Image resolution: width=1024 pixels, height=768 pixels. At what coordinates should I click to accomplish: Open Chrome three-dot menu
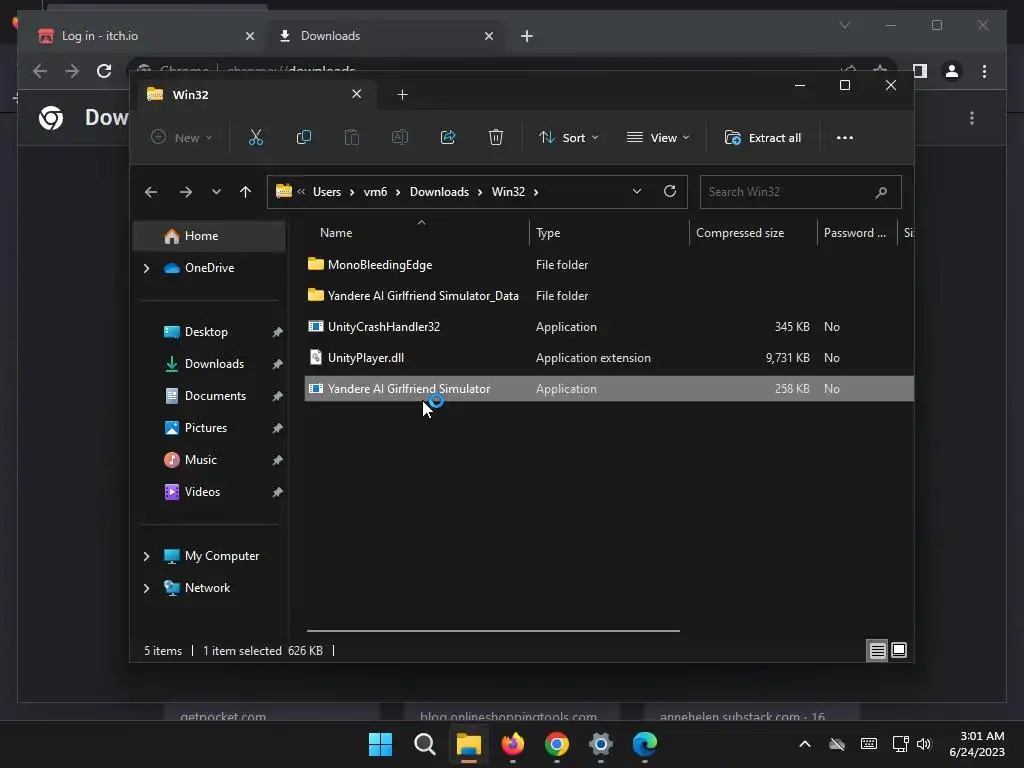(x=984, y=71)
